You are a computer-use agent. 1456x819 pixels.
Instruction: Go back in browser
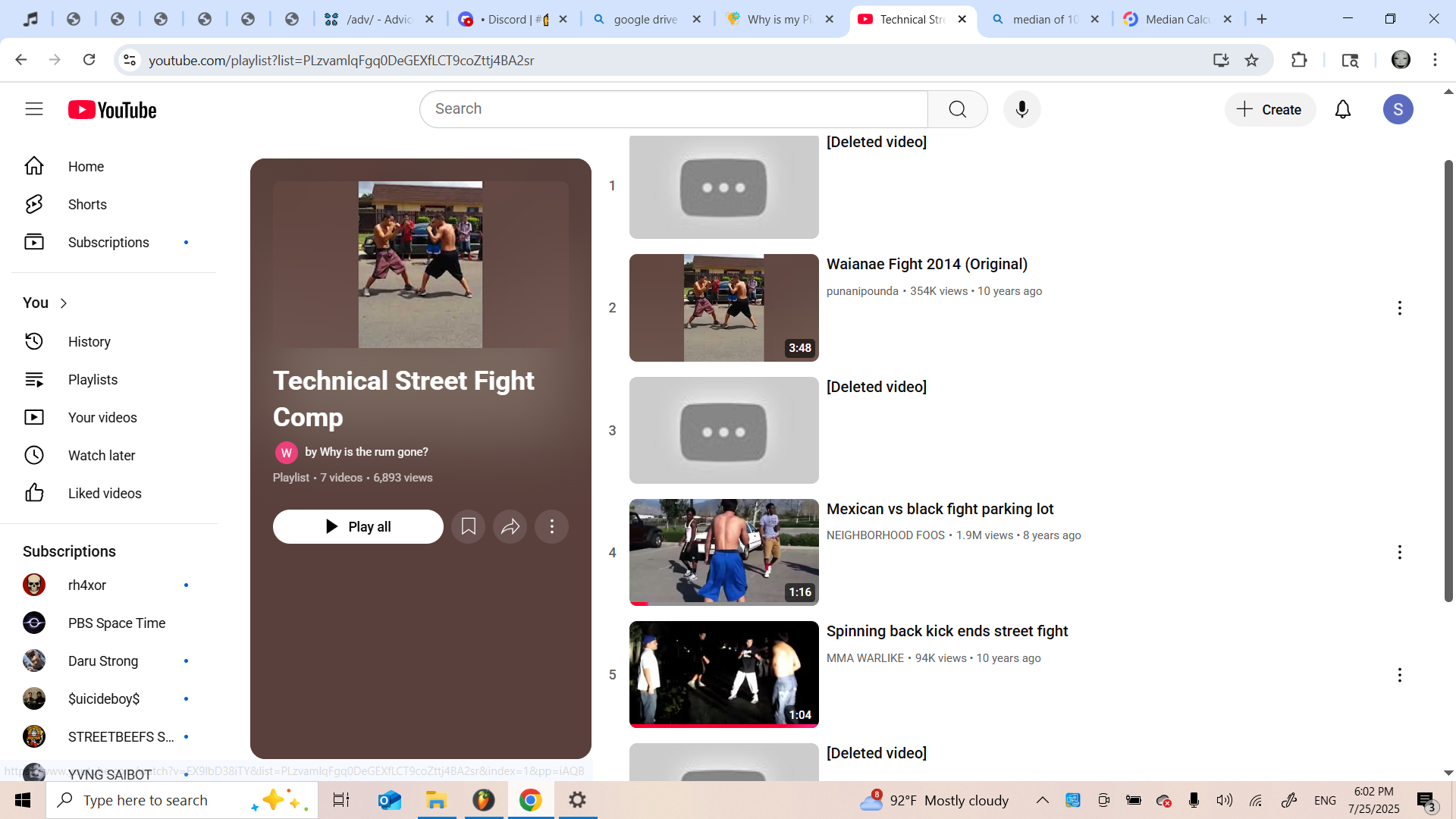pyautogui.click(x=21, y=60)
